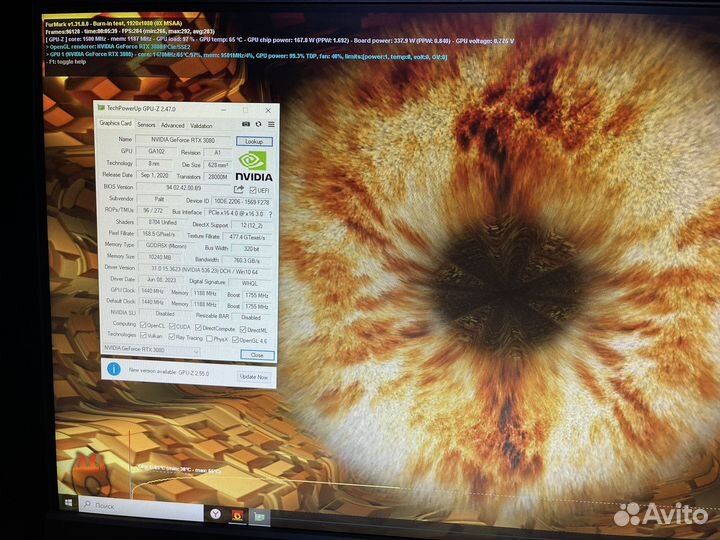Open the GPU selection dropdown
The image size is (720, 540).
point(151,350)
